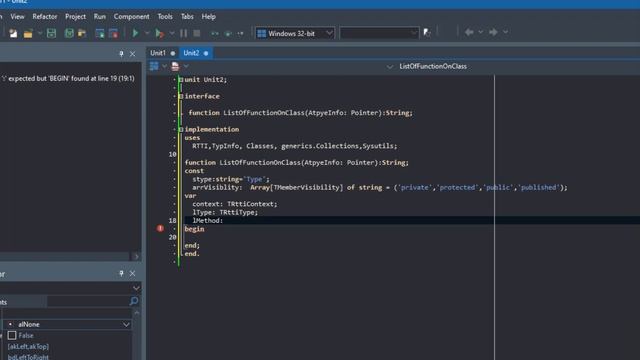
Task: Open the Tools menu
Action: (x=165, y=17)
